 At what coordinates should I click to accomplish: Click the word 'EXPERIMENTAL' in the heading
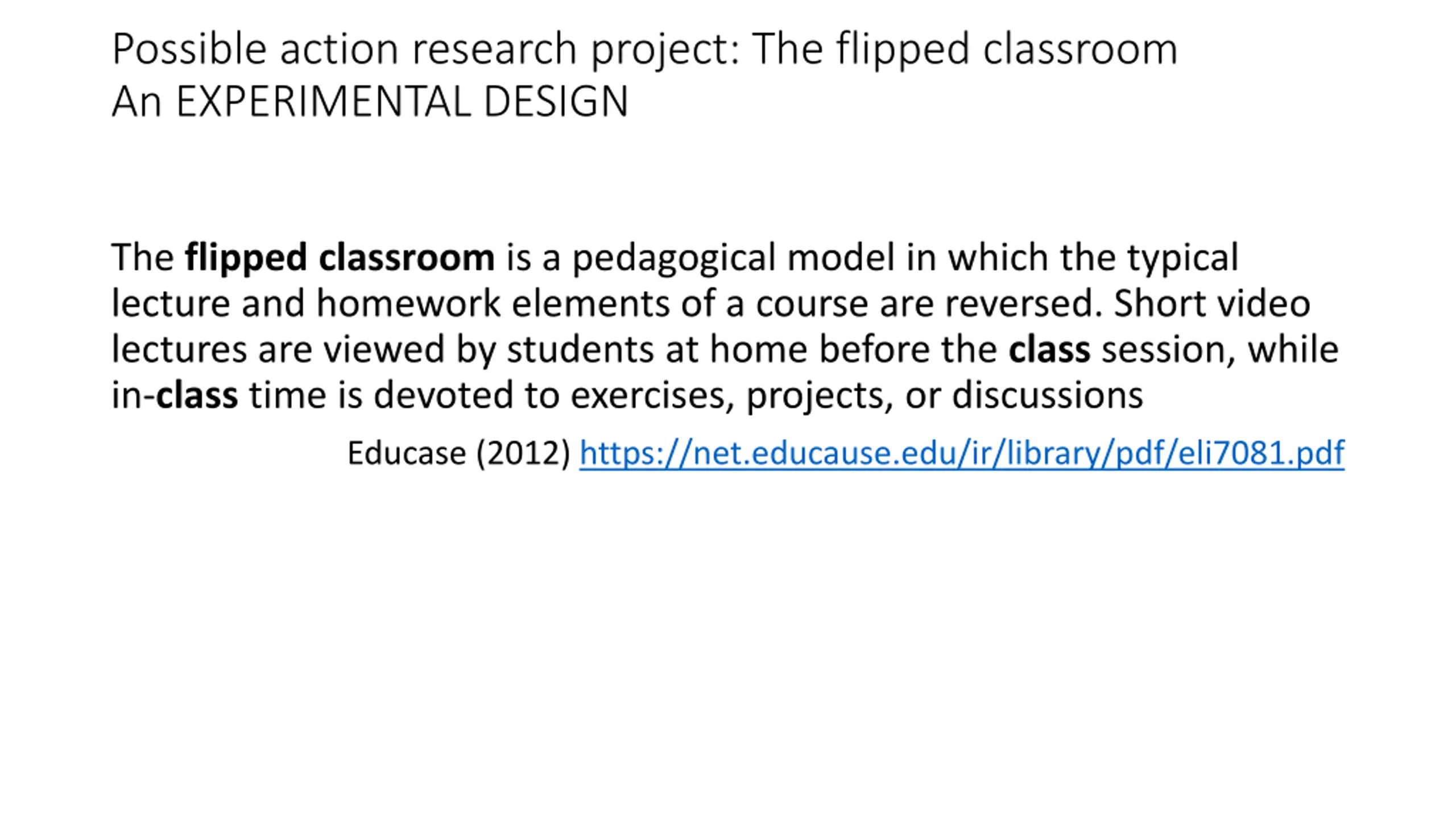click(324, 101)
